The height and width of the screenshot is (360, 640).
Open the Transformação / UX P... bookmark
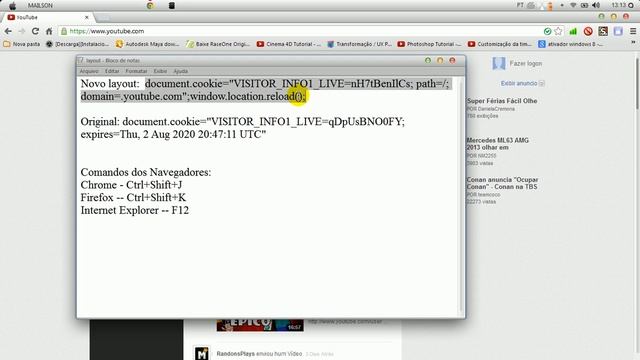coord(360,44)
